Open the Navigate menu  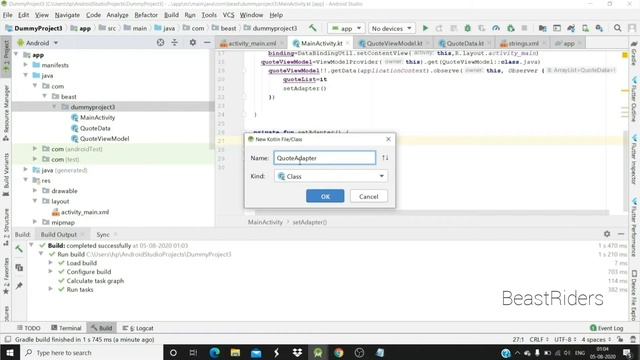[67, 15]
